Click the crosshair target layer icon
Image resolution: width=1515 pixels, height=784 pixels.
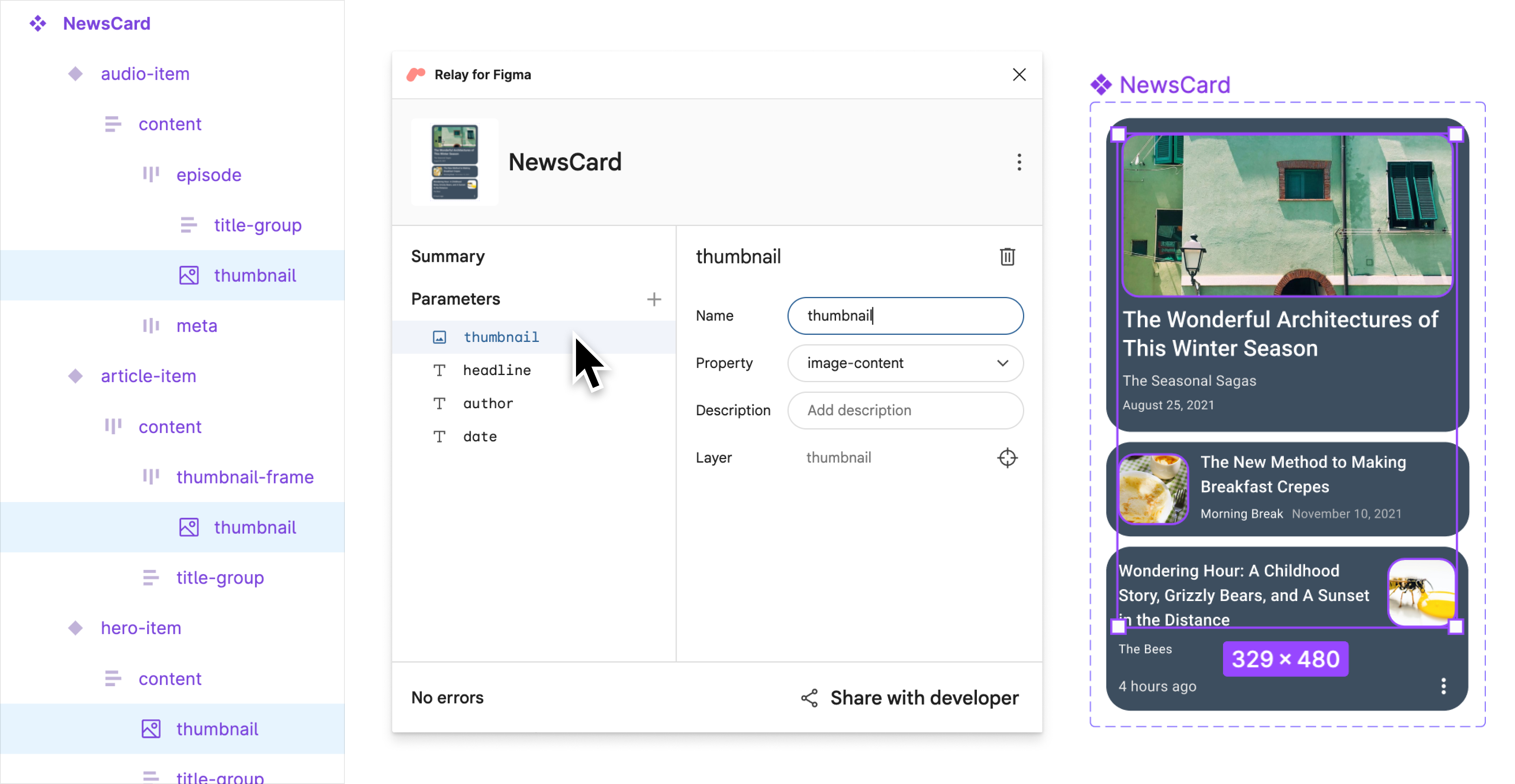pos(1007,458)
